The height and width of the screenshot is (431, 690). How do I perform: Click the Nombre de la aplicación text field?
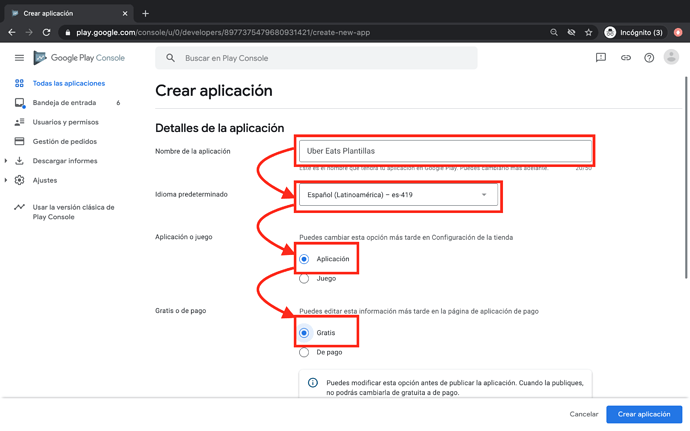click(x=445, y=151)
